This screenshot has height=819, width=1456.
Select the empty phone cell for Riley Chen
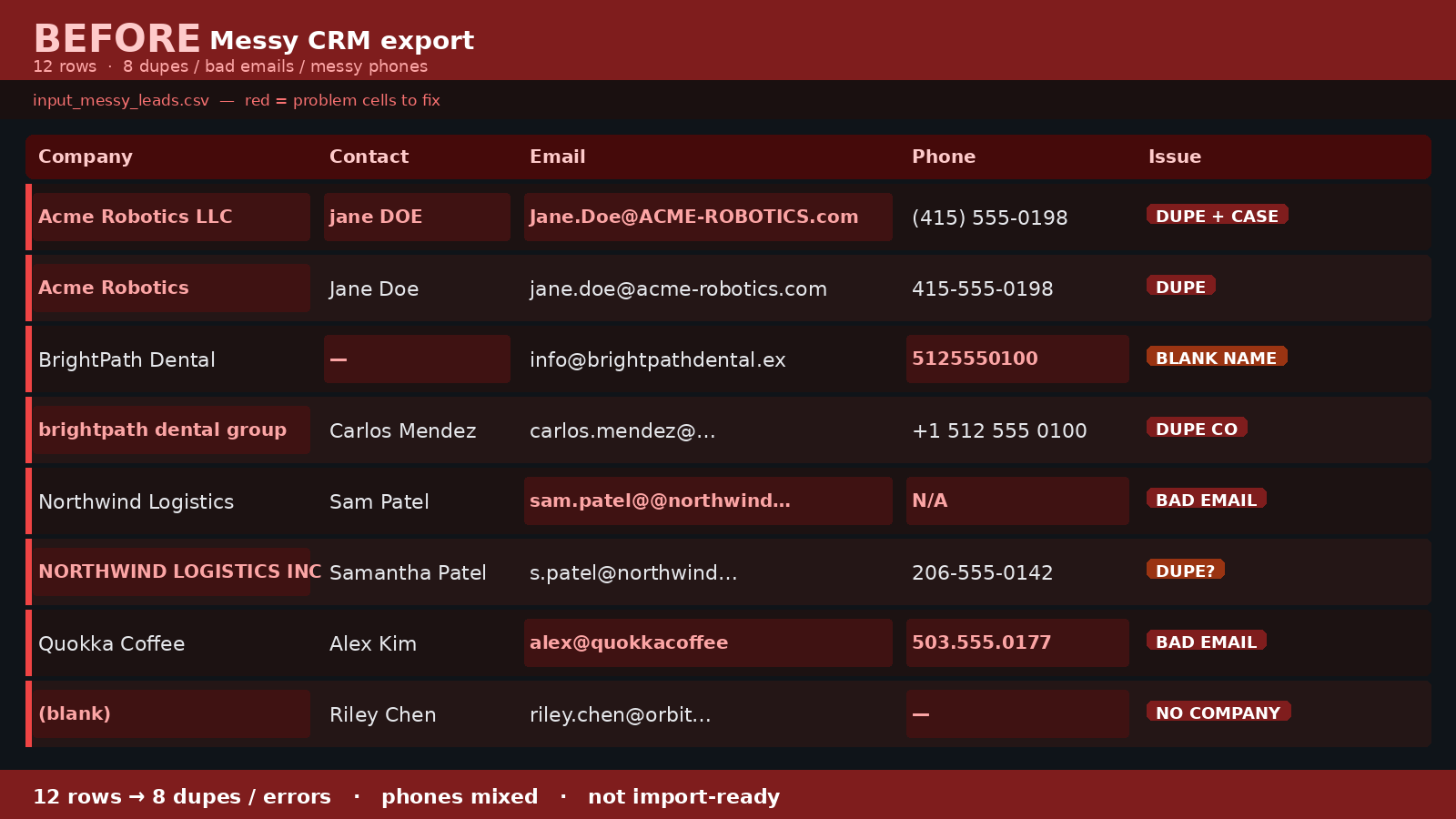point(1017,713)
